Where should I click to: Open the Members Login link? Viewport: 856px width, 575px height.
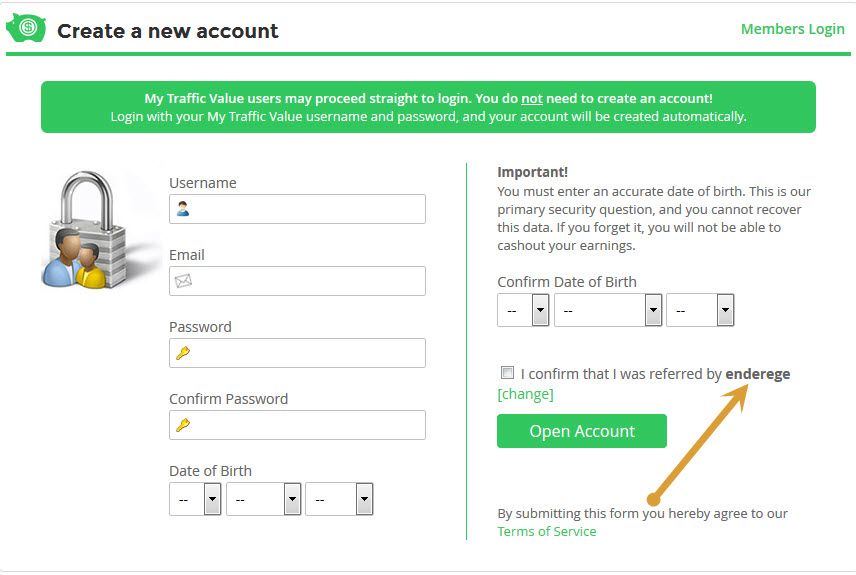(792, 29)
